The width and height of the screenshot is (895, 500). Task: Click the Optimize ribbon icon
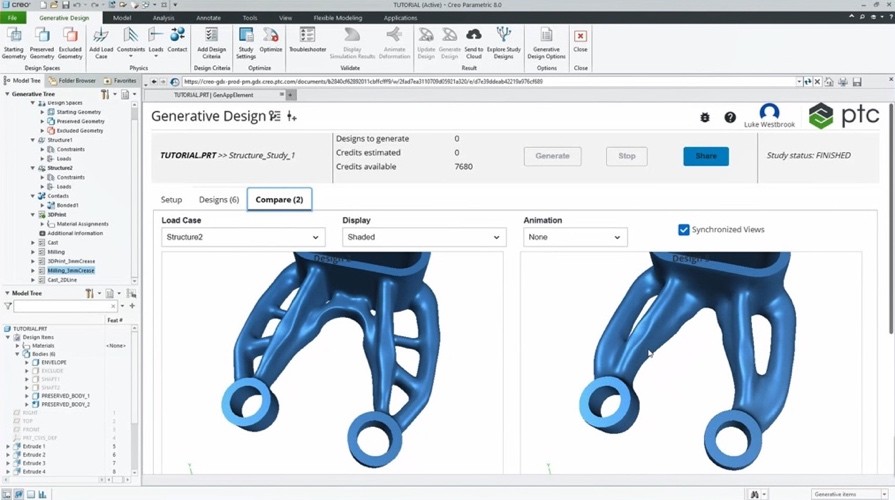coord(271,37)
